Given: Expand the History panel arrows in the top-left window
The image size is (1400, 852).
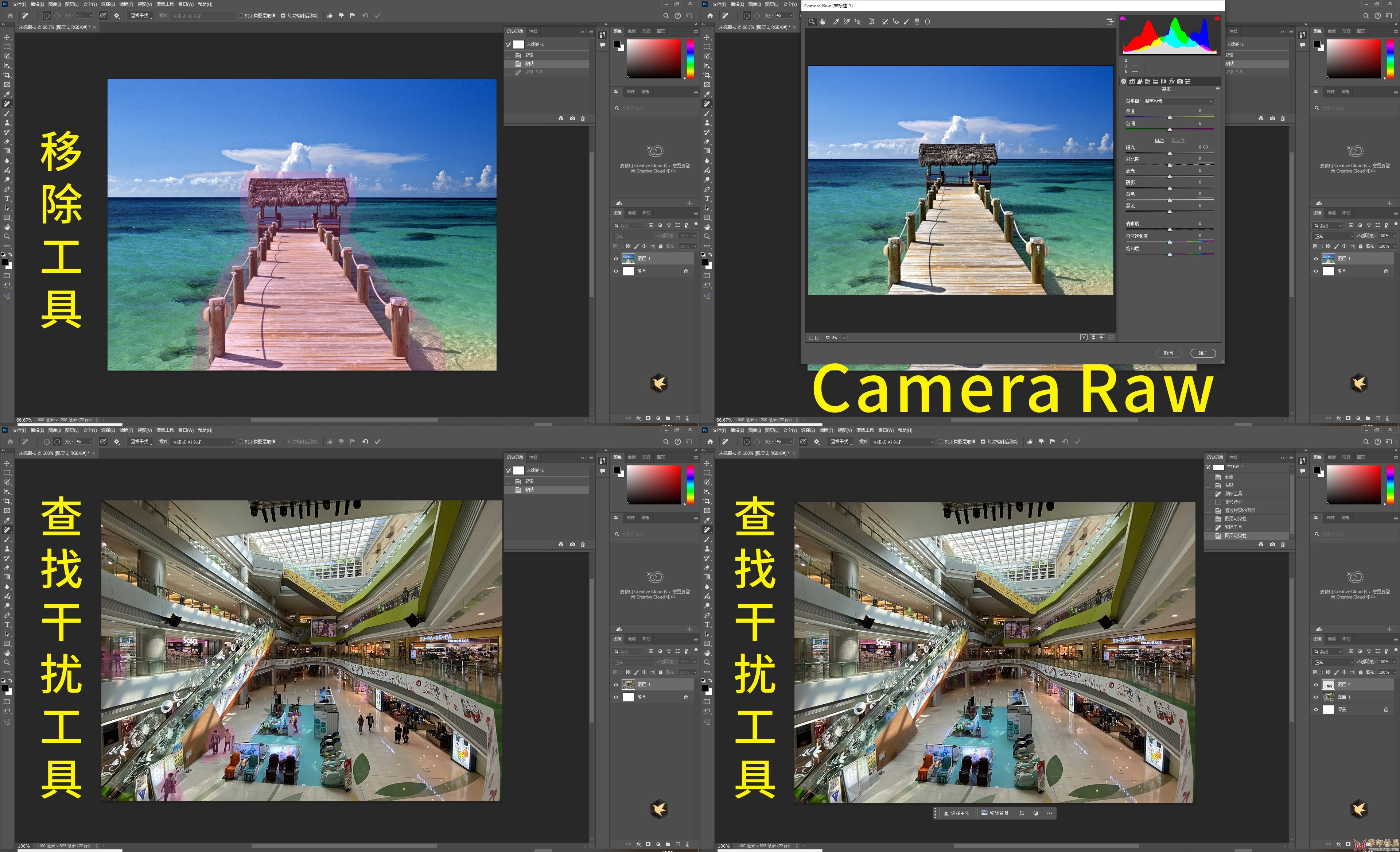Looking at the screenshot, I should pos(582,32).
